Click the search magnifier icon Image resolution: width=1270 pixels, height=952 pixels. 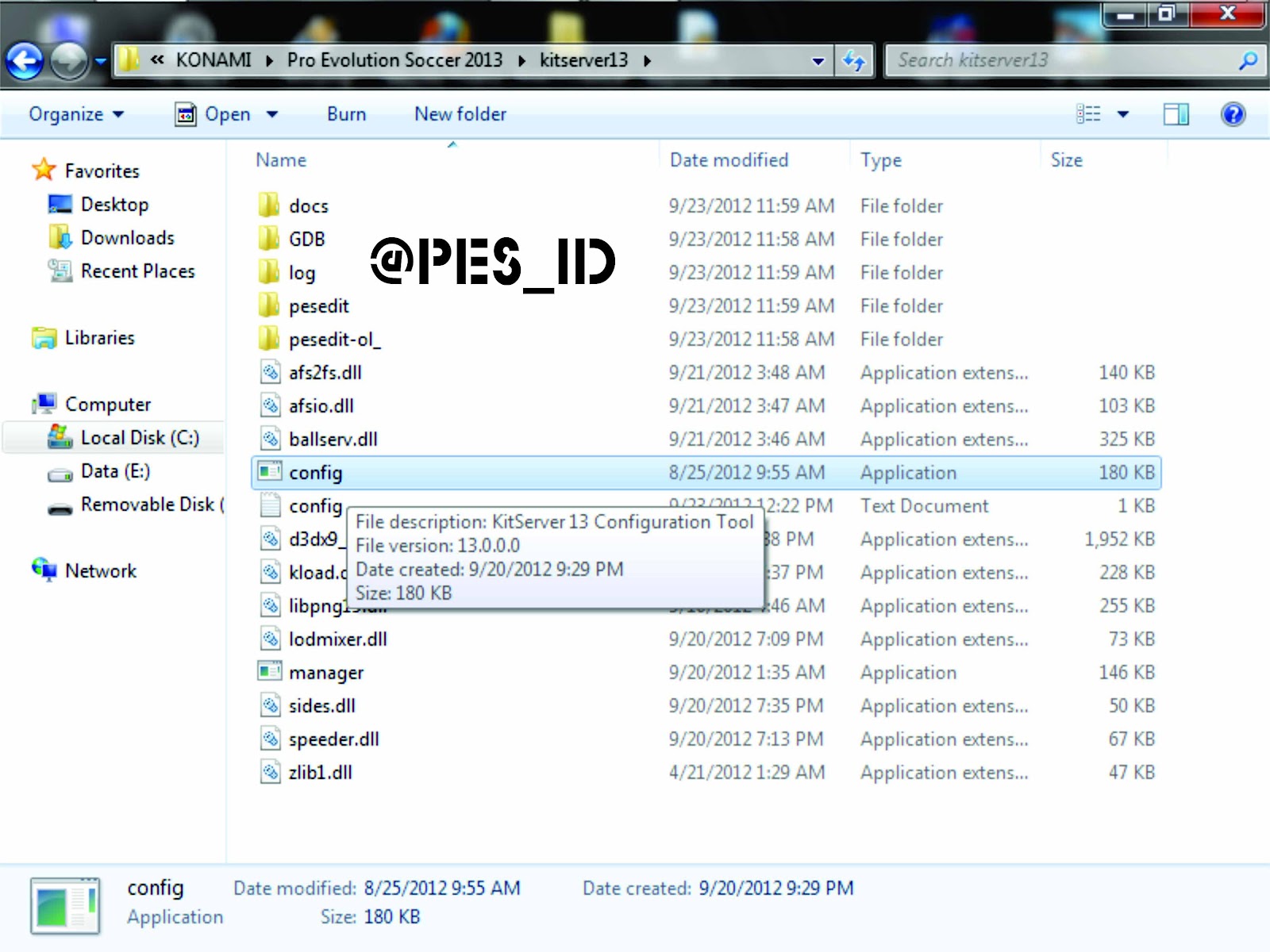[x=1248, y=60]
